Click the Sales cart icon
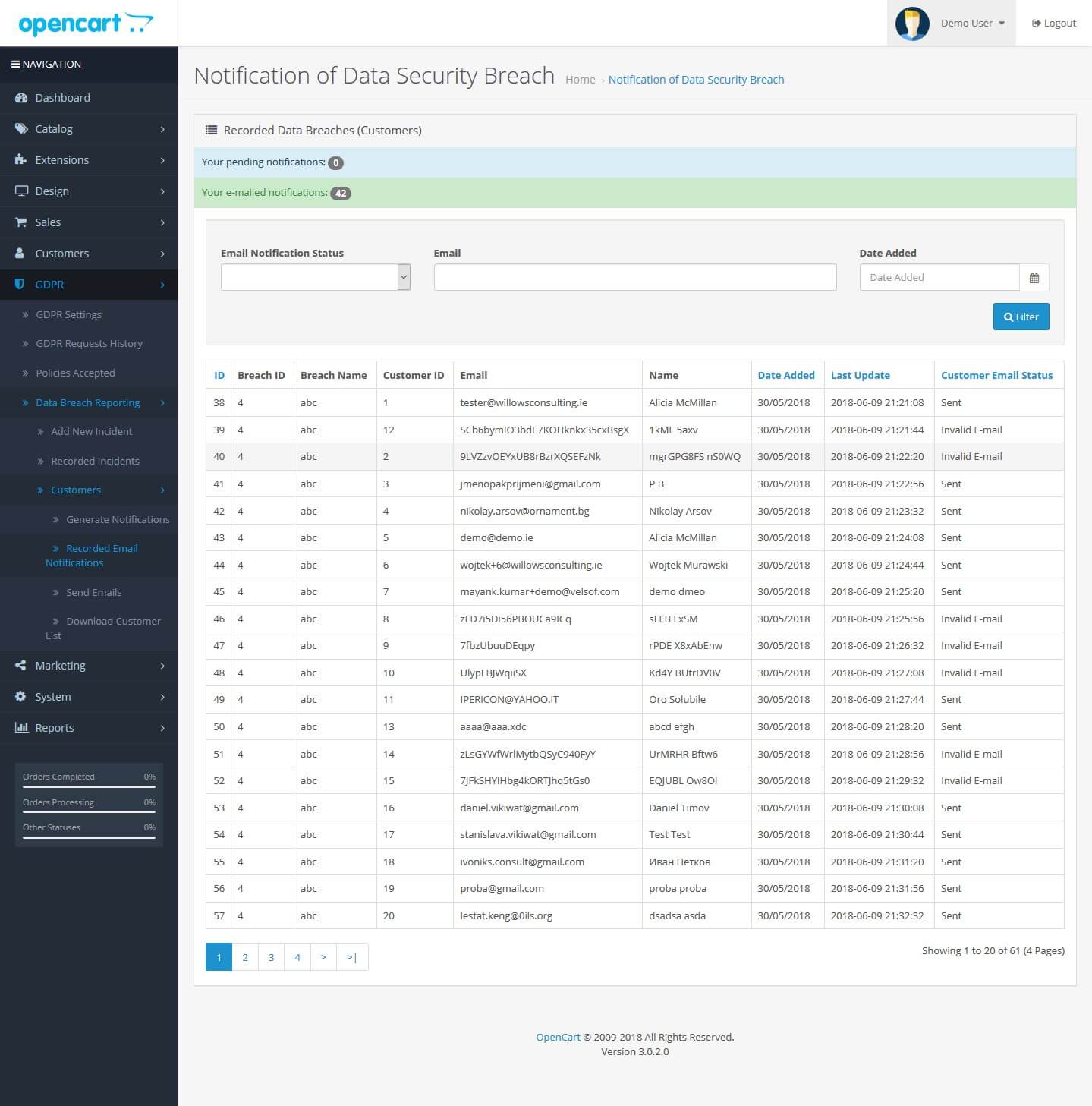The image size is (1092, 1106). [21, 222]
